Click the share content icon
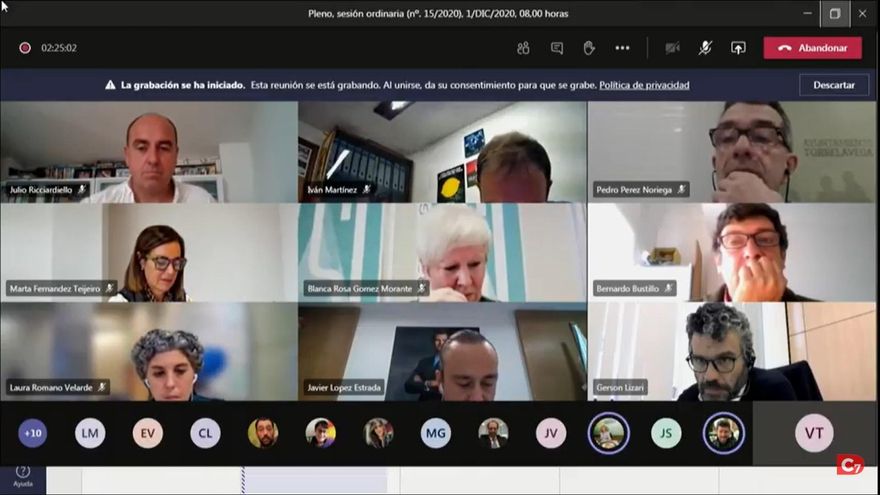Viewport: 880px width, 495px height. click(738, 48)
